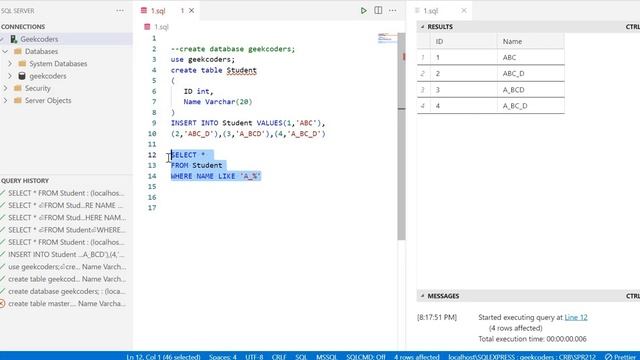
Task: Select the A_BC_D cell in results
Action: click(x=531, y=106)
